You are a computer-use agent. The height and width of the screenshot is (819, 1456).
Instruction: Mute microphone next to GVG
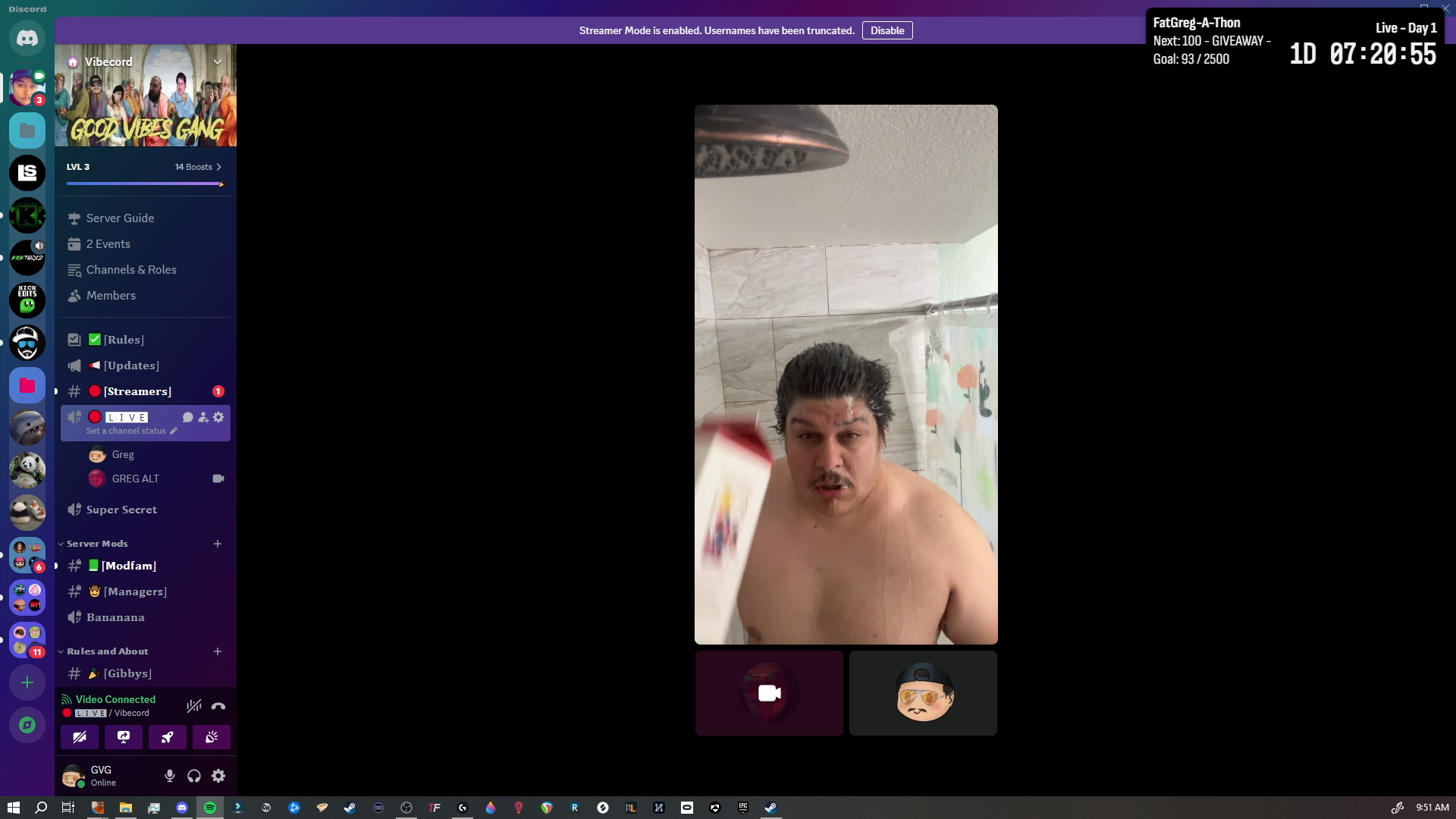tap(170, 776)
